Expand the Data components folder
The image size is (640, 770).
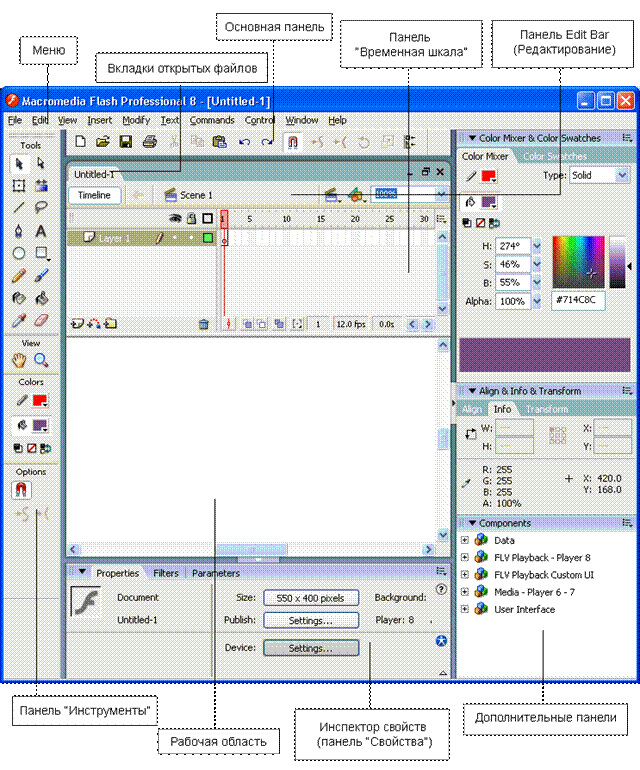[465, 540]
